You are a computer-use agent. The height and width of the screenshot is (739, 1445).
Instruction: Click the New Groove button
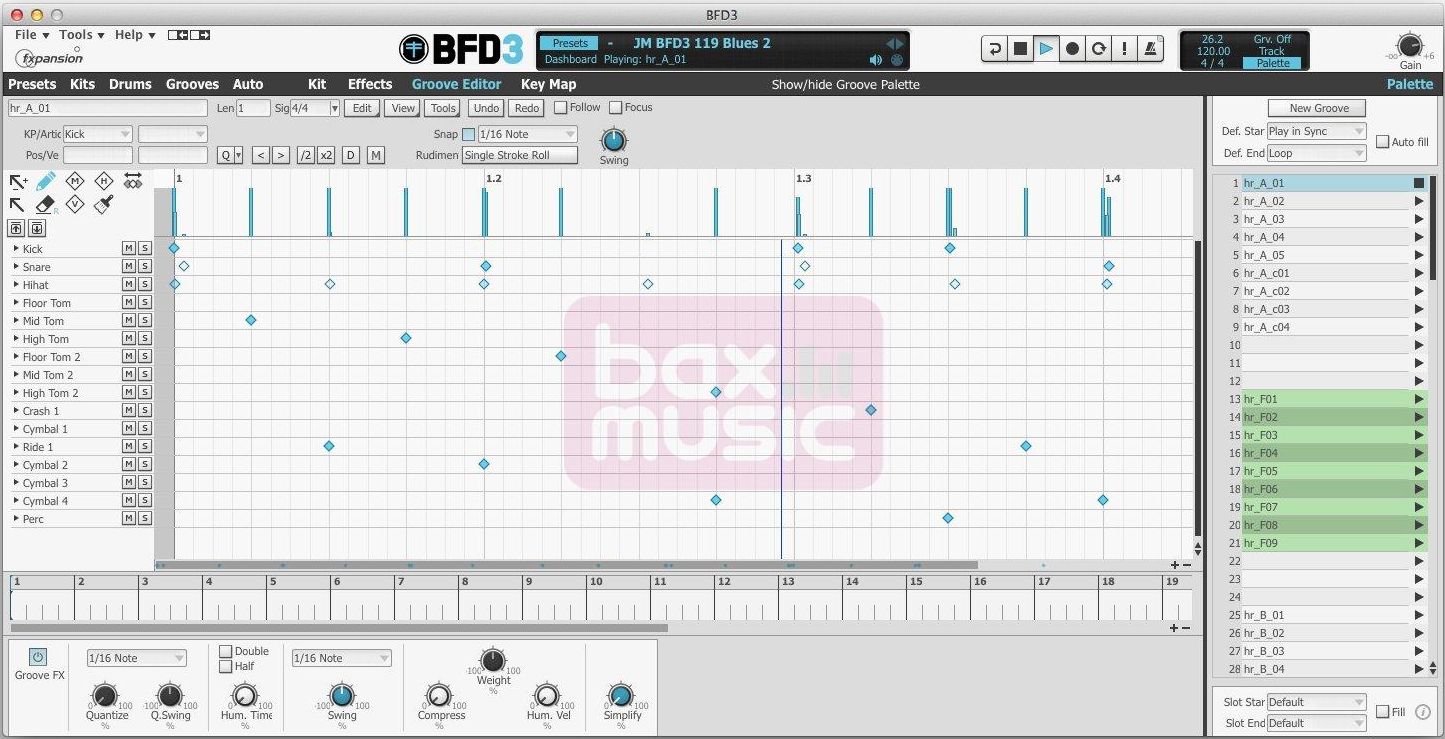coord(1319,108)
